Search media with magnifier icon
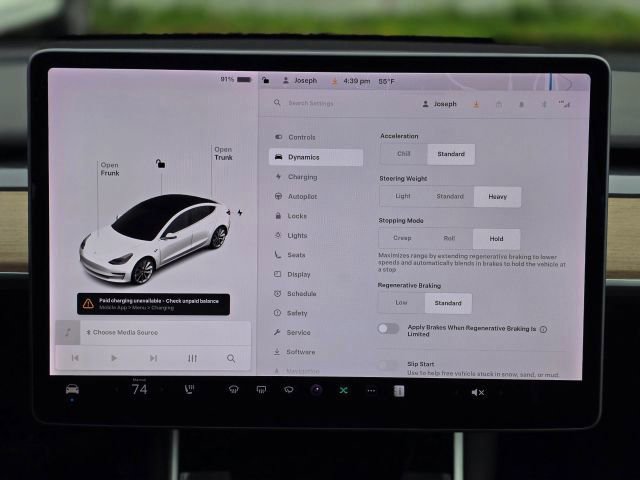Screen dimensions: 640x480 click(x=231, y=358)
